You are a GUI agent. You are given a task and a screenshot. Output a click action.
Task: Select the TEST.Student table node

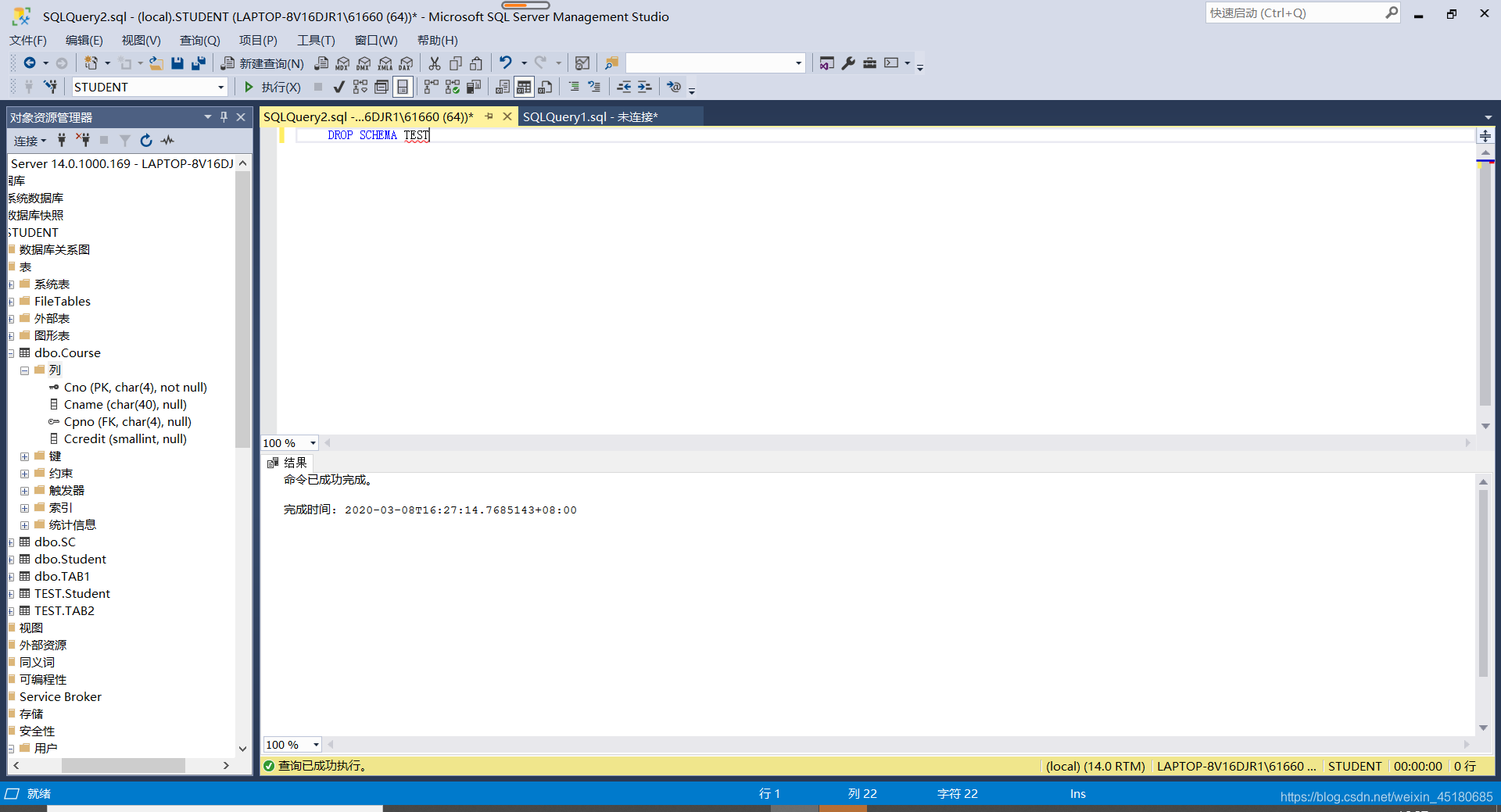(72, 594)
